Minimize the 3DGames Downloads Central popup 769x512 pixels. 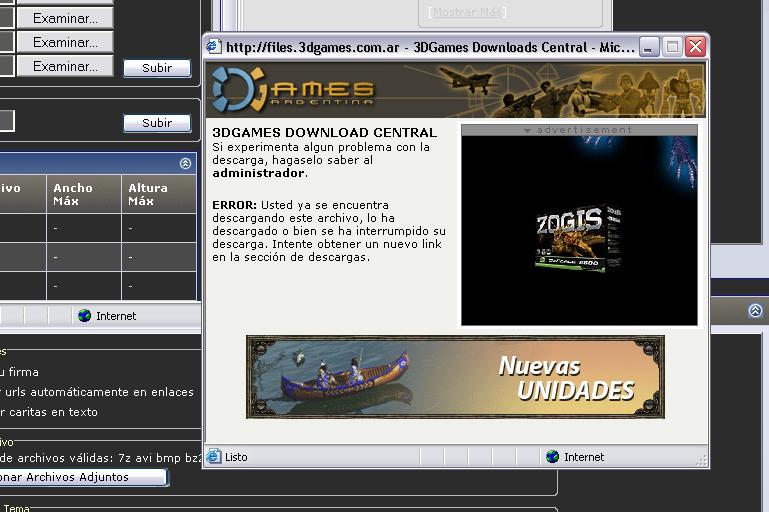click(x=649, y=47)
